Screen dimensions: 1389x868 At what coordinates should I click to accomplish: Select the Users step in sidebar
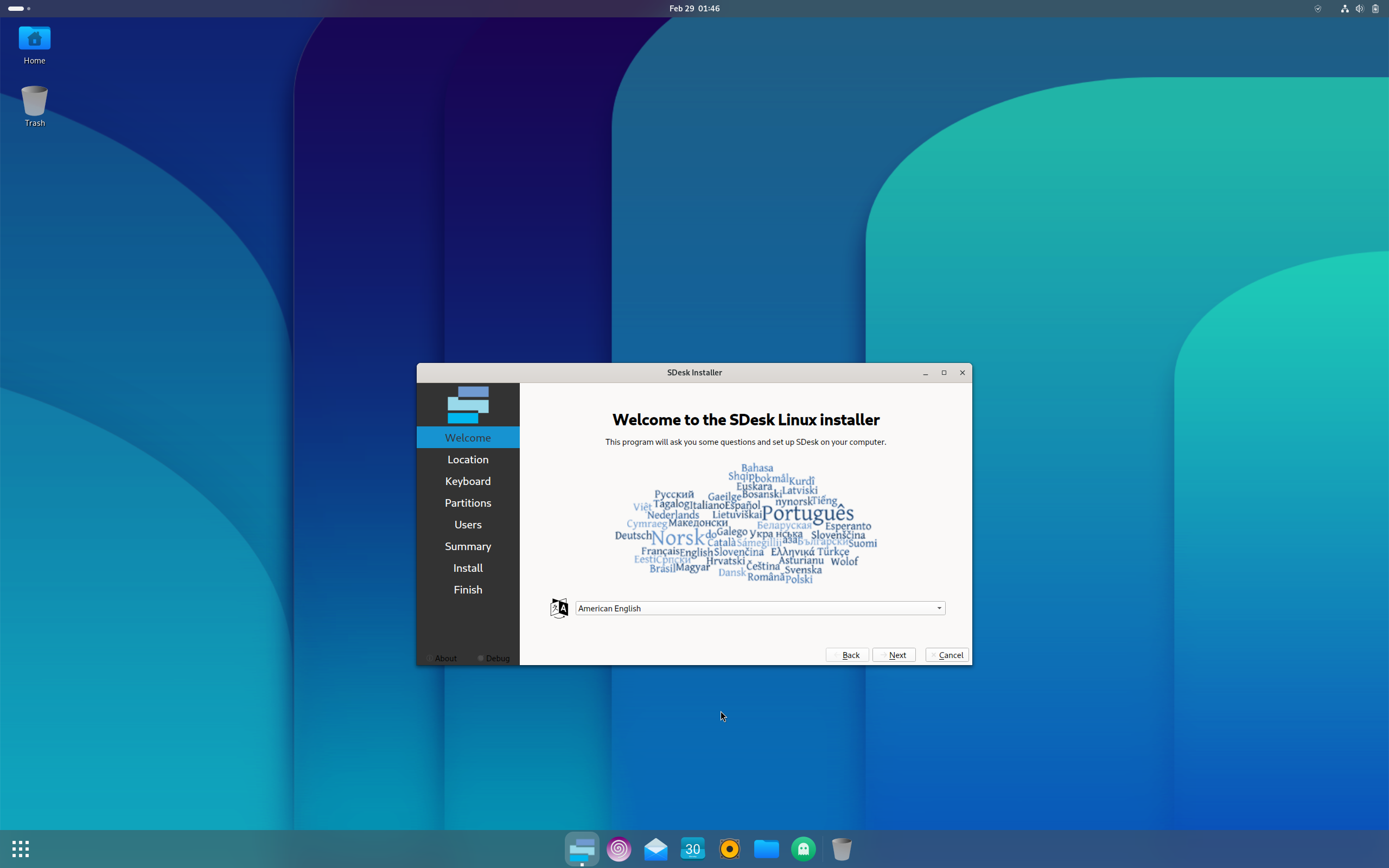[x=468, y=525]
